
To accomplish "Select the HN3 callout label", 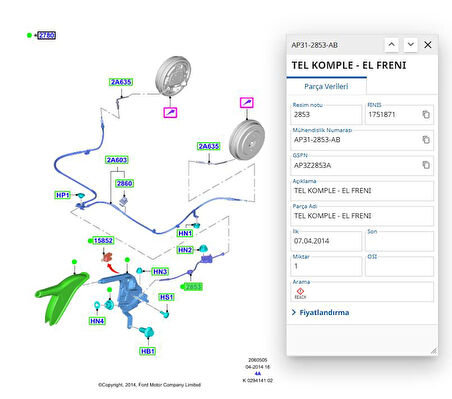I will point(160,271).
